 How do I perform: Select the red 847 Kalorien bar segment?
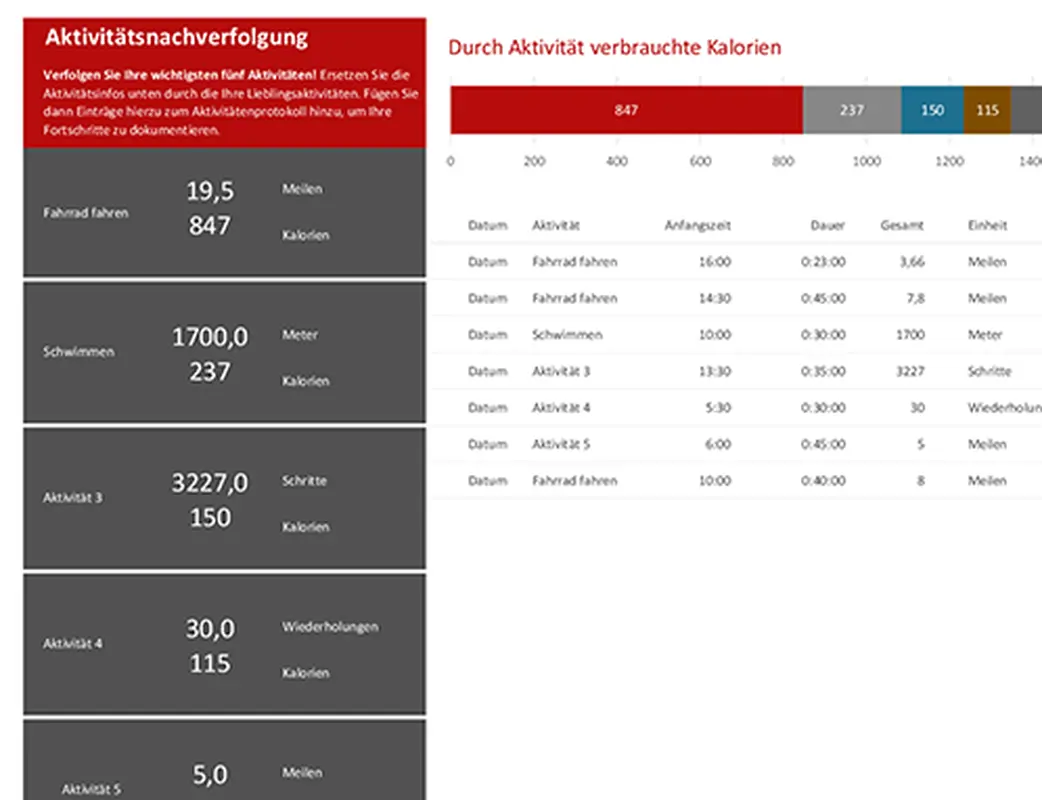click(626, 110)
